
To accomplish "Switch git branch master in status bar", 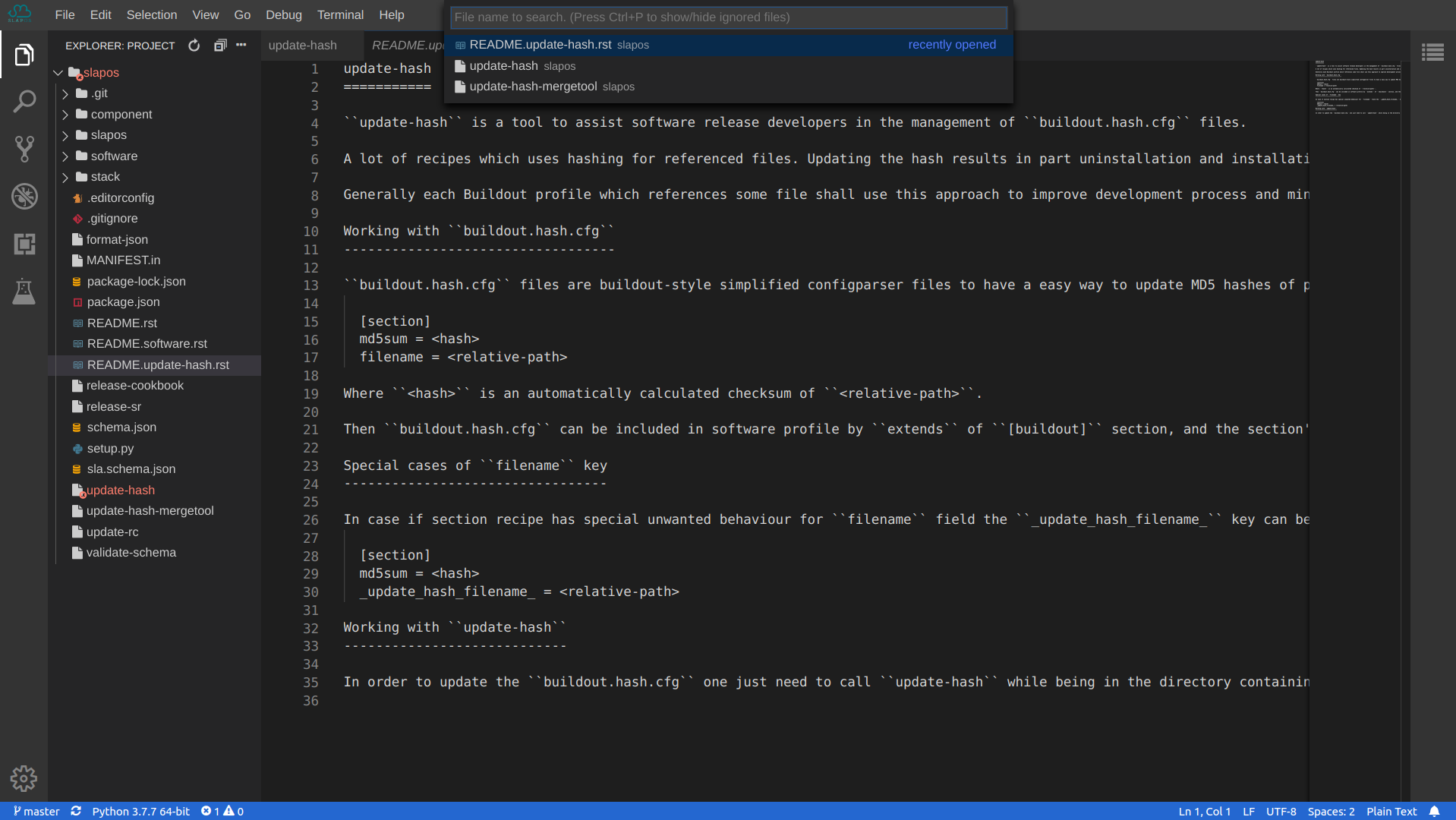I will click(36, 811).
